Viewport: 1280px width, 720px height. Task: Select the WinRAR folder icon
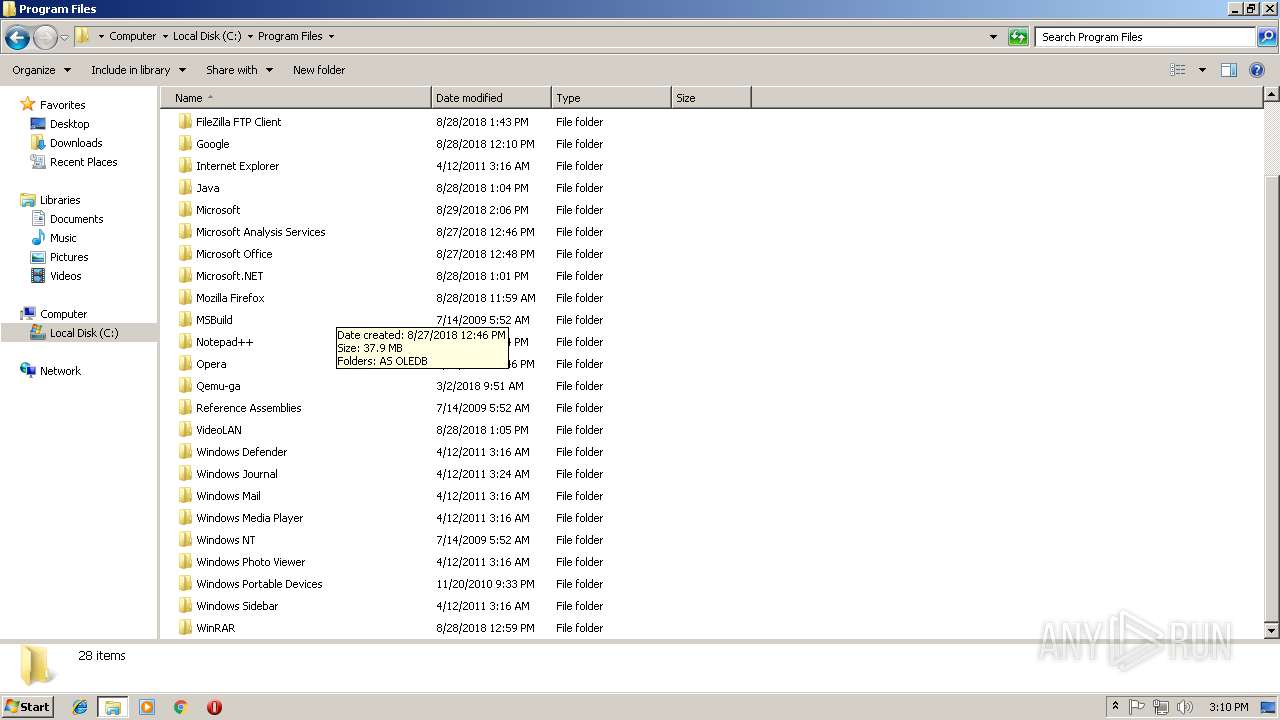coord(185,628)
